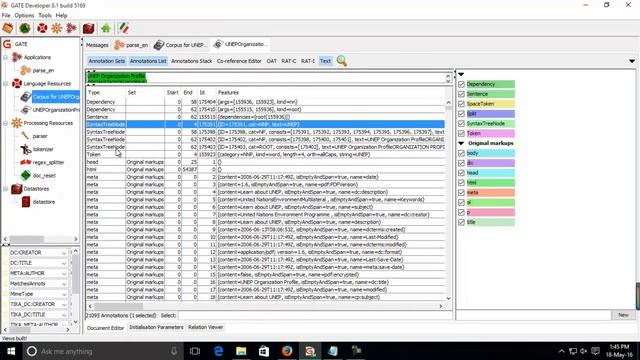Collapse the Original markups annotation set
The image size is (640, 360).
pyautogui.click(x=461, y=143)
